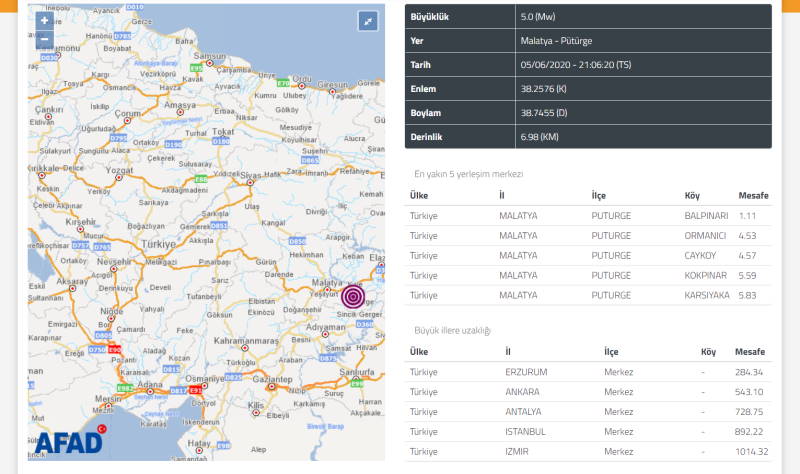The width and height of the screenshot is (800, 474).
Task: Click Amasya city label on the map
Action: (x=180, y=105)
